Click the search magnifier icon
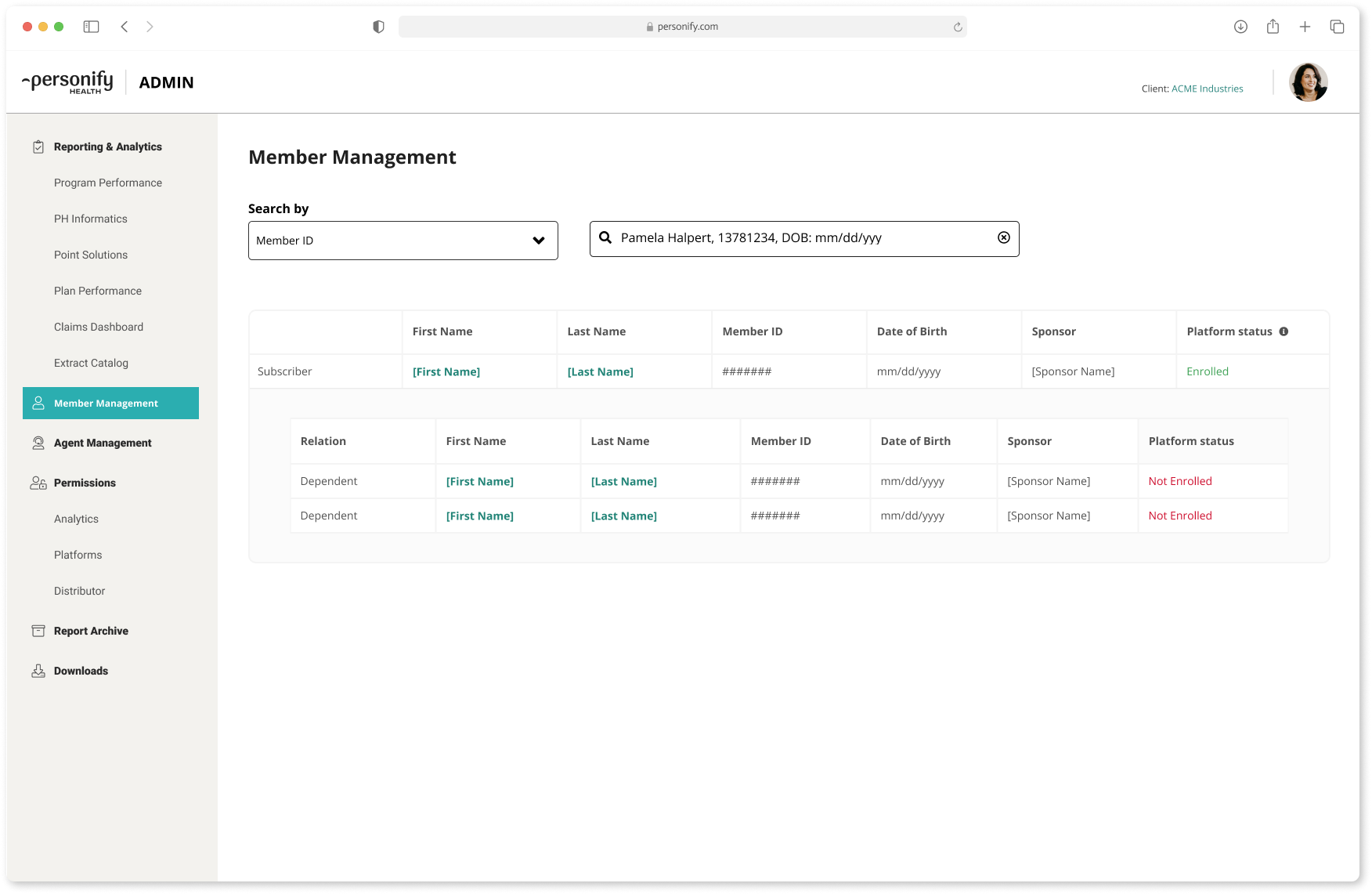1372x894 pixels. coord(605,237)
